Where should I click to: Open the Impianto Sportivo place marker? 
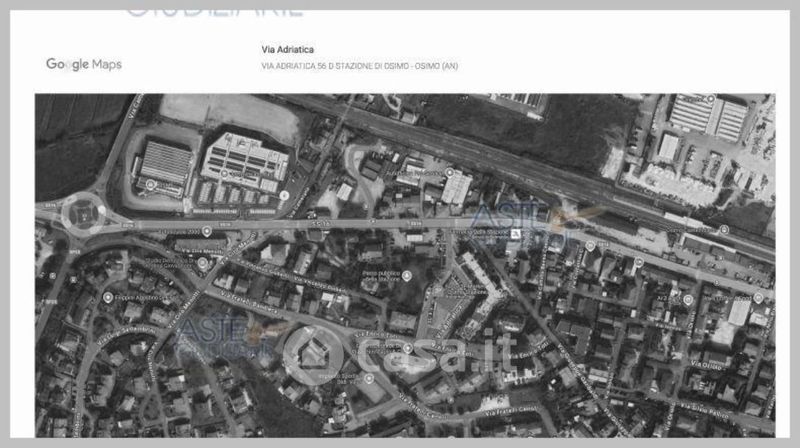369,379
